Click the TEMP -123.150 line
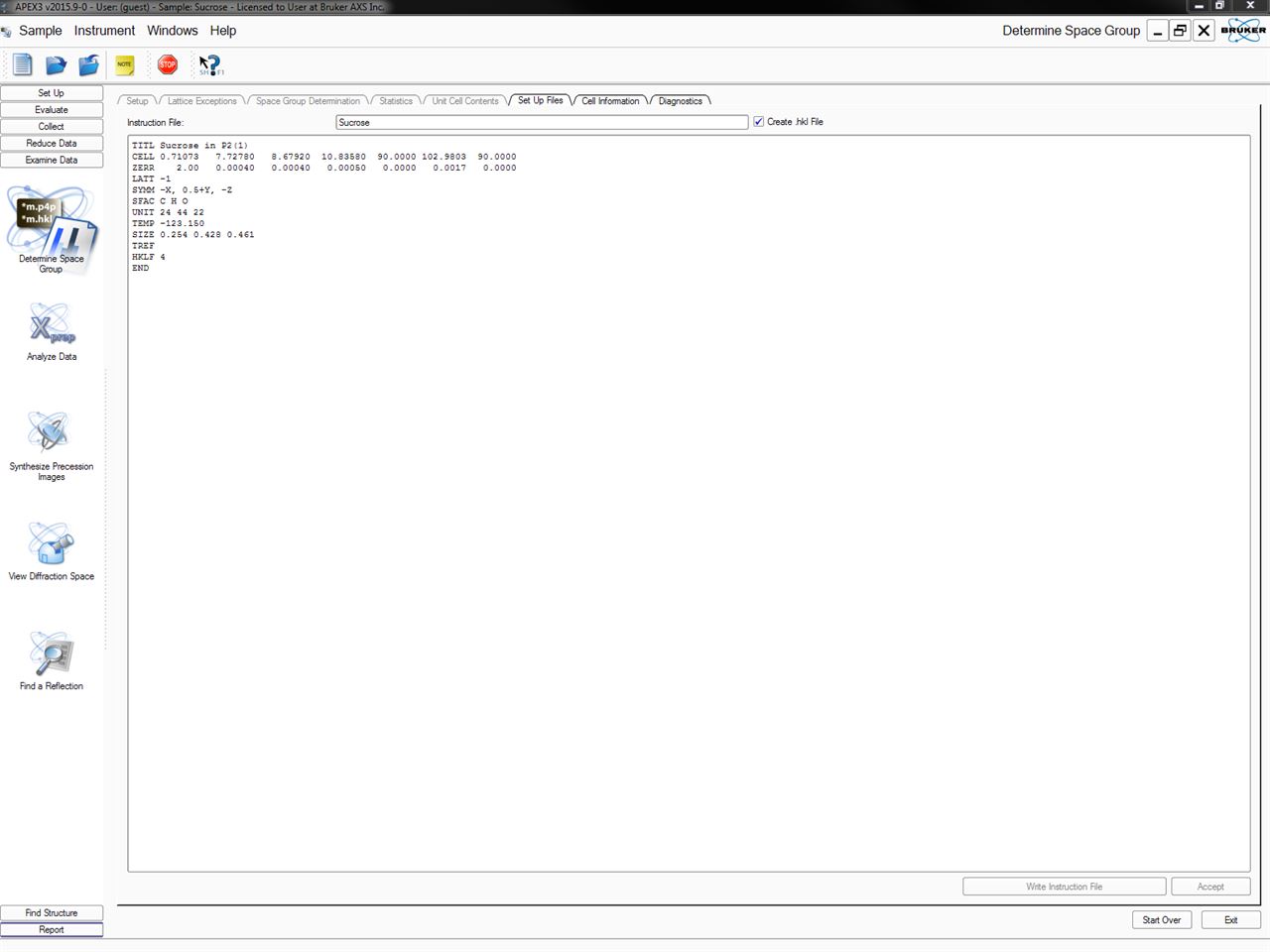The image size is (1270, 952). (168, 224)
